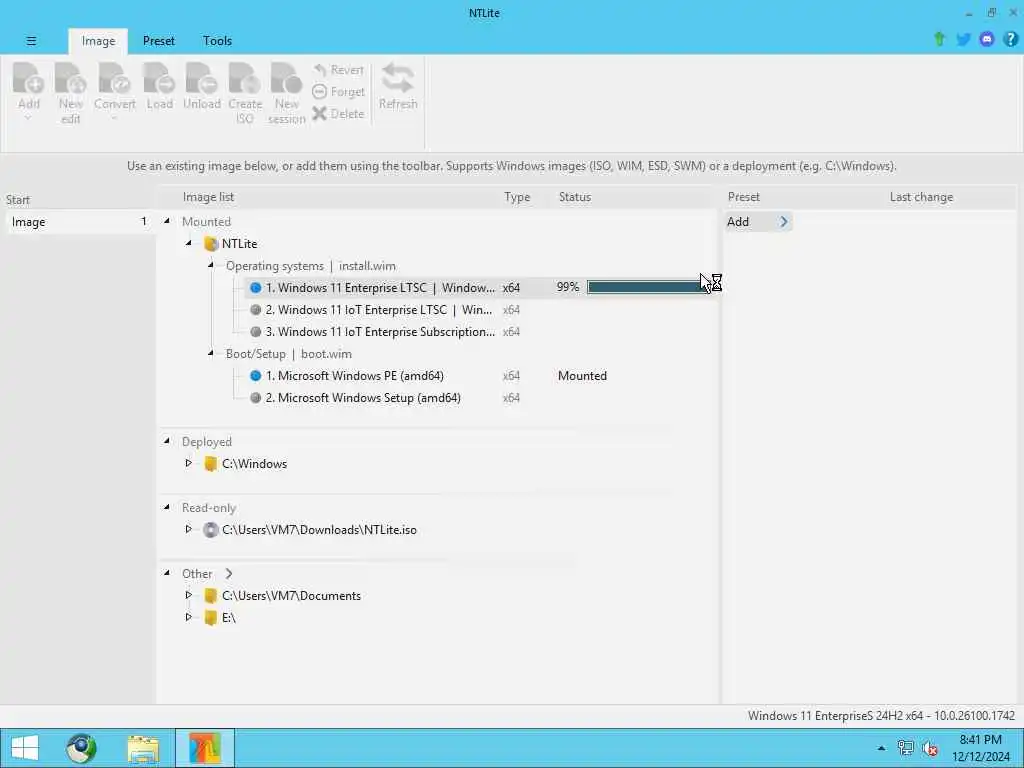This screenshot has width=1024, height=768.
Task: Click the Documents folder icon in Other
Action: (210, 596)
